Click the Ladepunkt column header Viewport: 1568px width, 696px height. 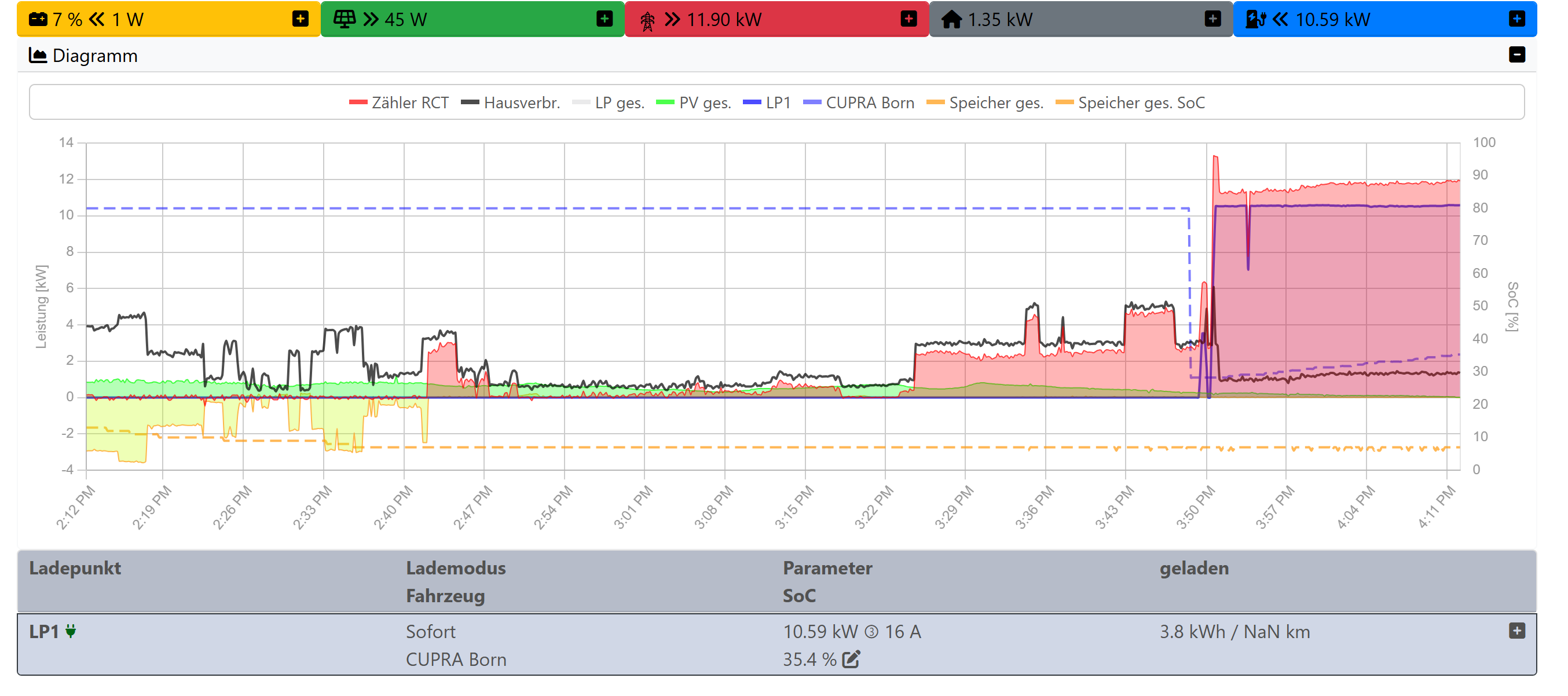pos(75,568)
